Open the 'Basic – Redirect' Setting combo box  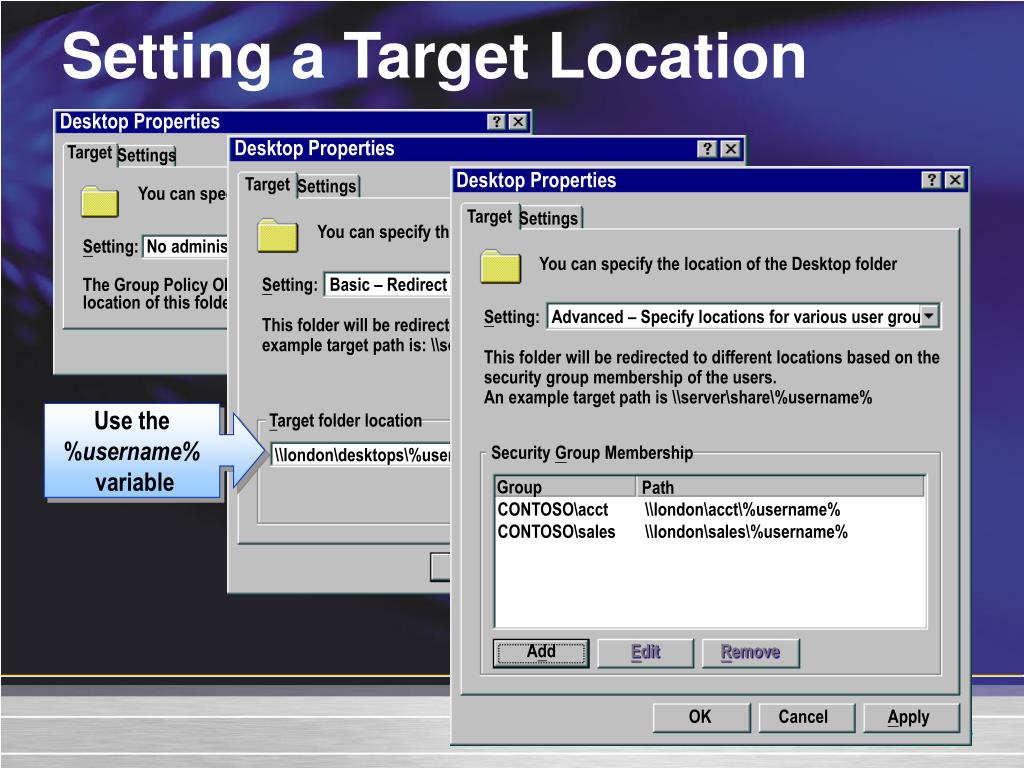[x=387, y=285]
